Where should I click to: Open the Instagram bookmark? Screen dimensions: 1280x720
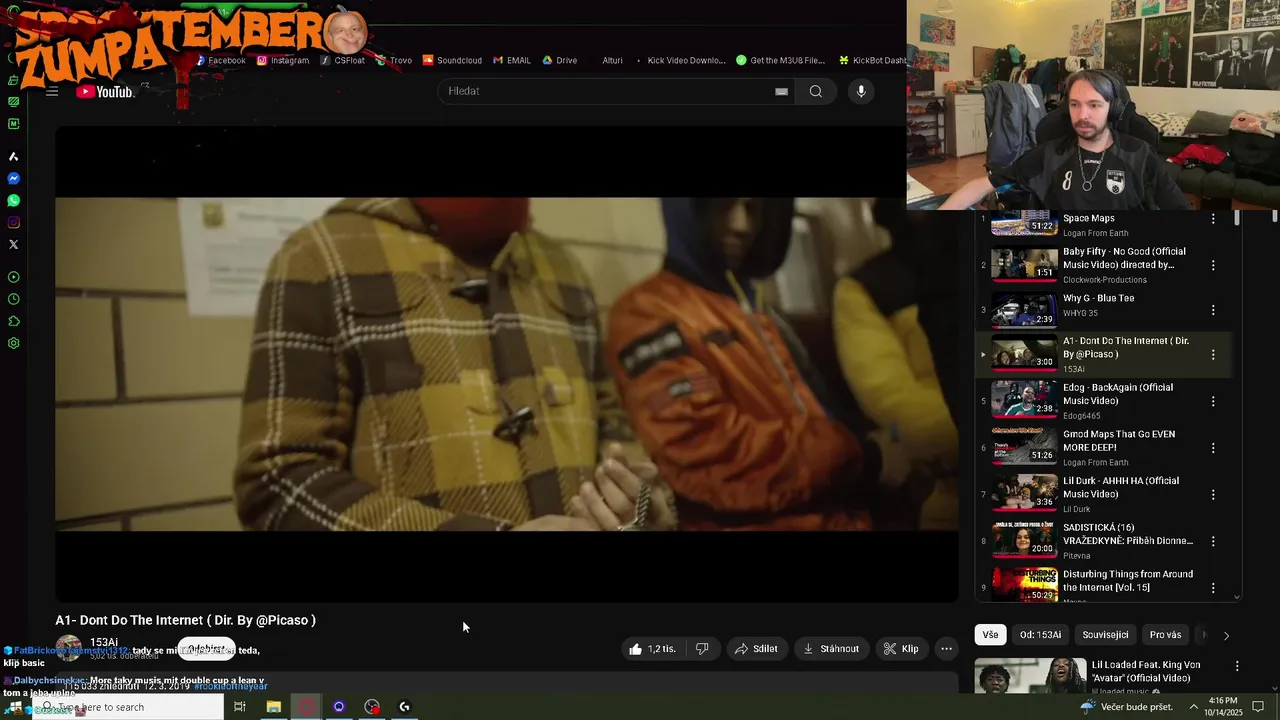coord(283,60)
